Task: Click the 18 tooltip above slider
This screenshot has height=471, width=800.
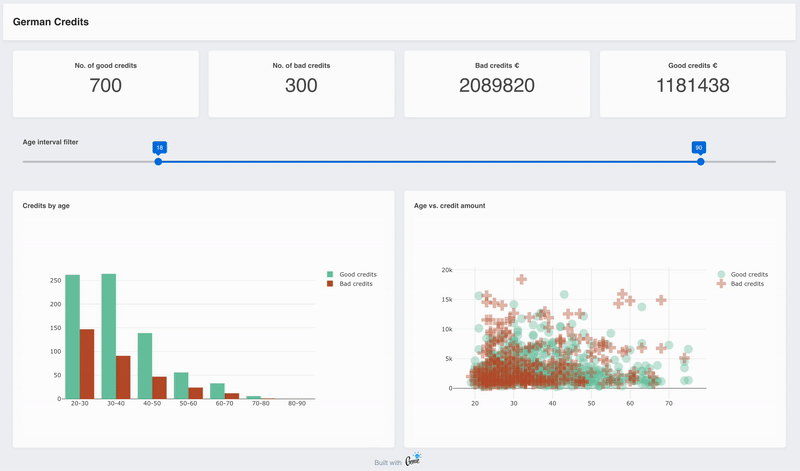Action: [160, 147]
